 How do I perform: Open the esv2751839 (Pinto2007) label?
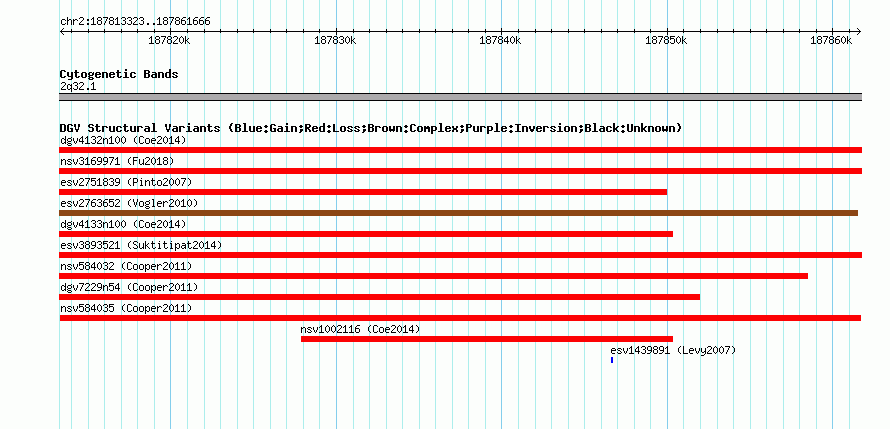click(x=126, y=182)
